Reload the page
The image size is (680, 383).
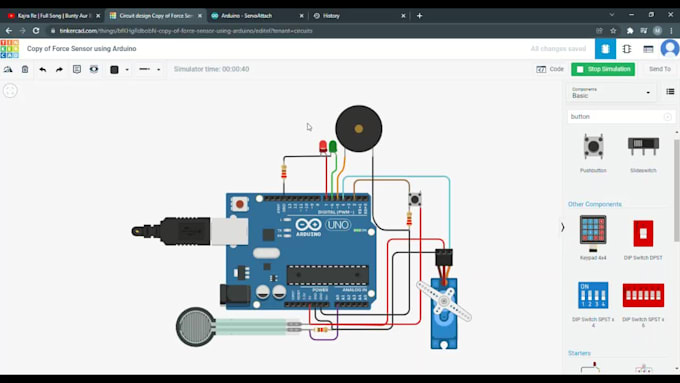coord(36,31)
